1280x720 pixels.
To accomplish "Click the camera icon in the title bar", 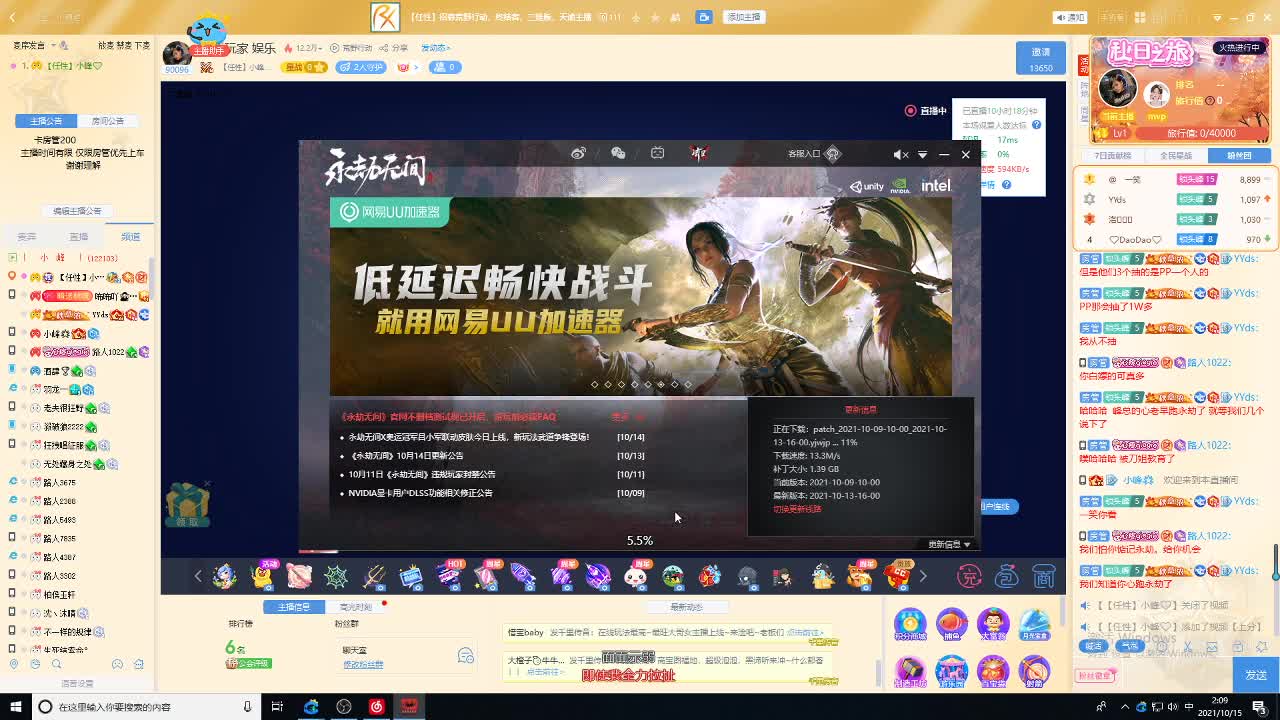I will (x=704, y=17).
